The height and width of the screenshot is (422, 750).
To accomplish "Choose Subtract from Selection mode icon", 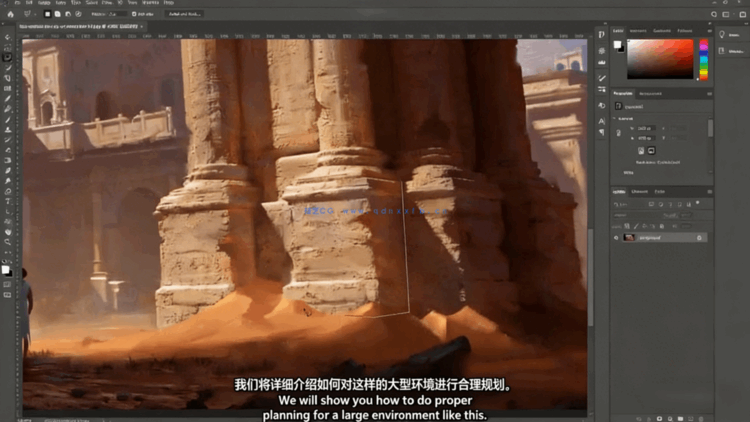I will coord(68,14).
